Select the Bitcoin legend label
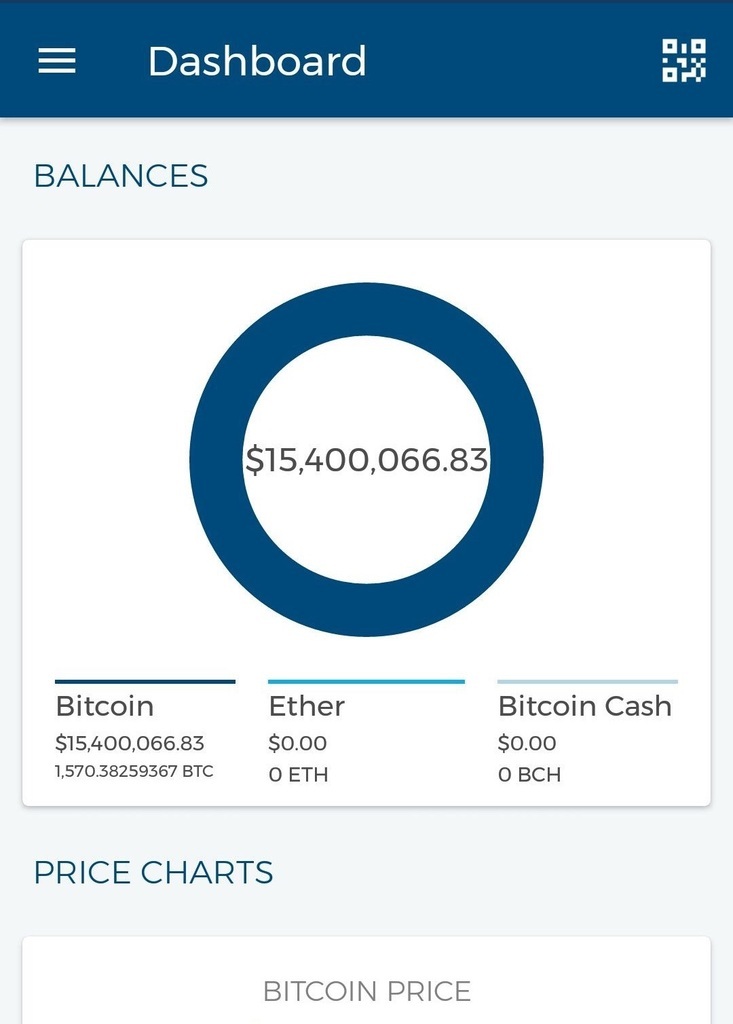733x1024 pixels. 105,706
